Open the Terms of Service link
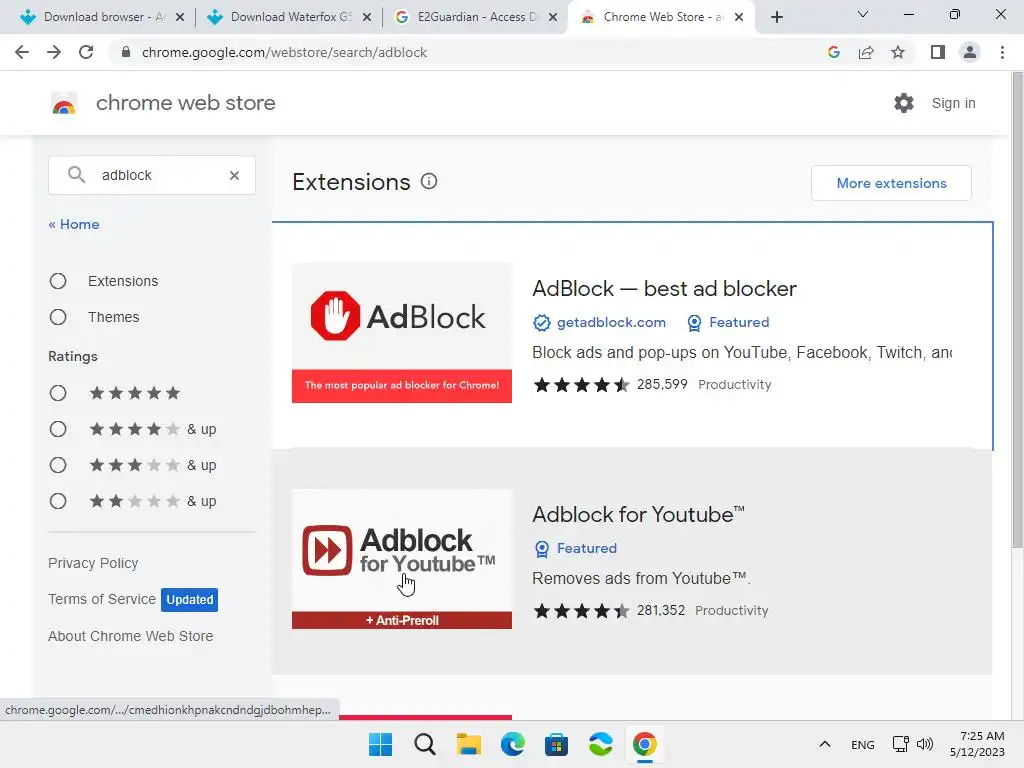Image resolution: width=1024 pixels, height=768 pixels. 102,599
